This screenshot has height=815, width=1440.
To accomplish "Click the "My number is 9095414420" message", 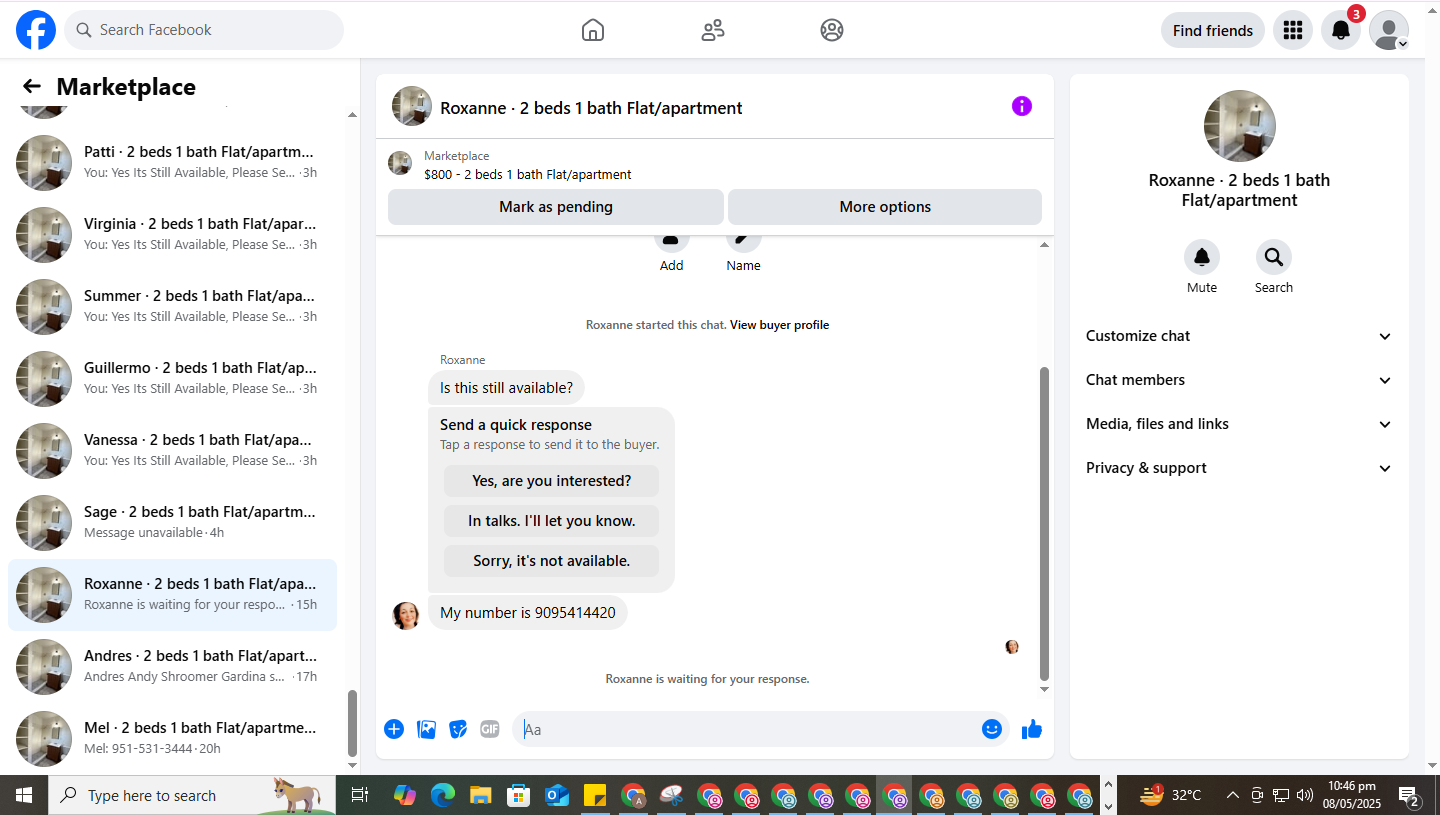I will coord(528,613).
